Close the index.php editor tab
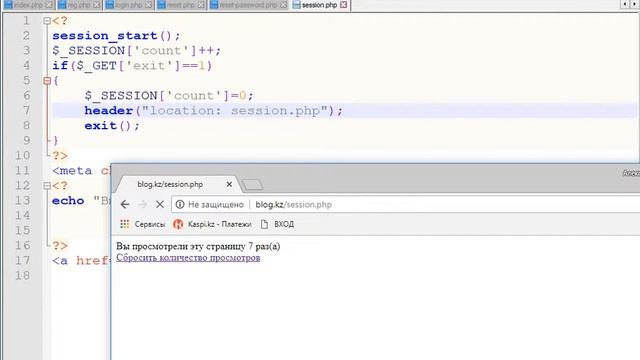 (x=49, y=5)
